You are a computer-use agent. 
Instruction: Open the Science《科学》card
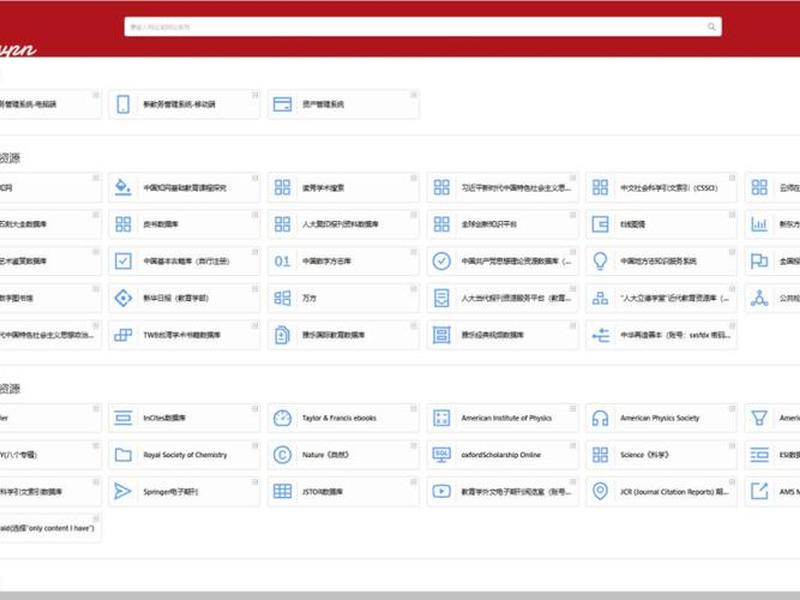pyautogui.click(x=661, y=455)
